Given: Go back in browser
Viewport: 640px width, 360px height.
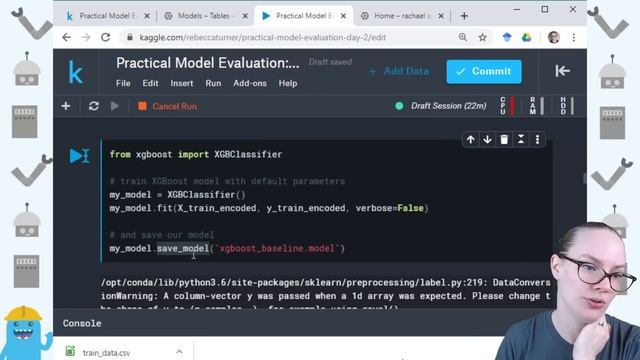Looking at the screenshot, I should tap(67, 38).
